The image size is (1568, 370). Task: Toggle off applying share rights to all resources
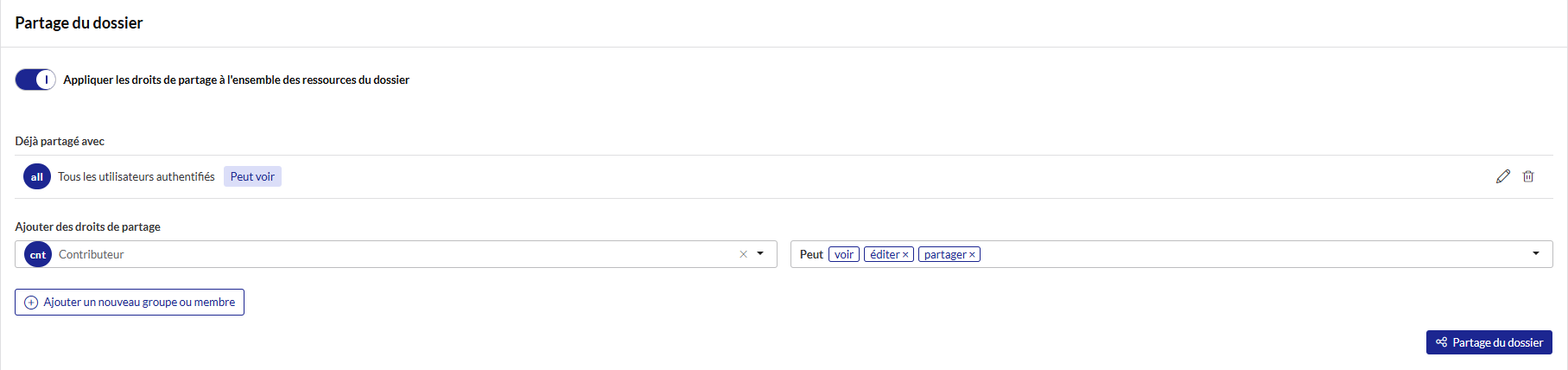click(x=35, y=80)
